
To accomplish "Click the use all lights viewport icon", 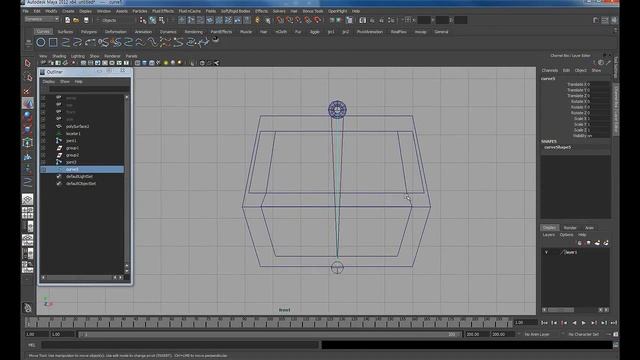I will tap(166, 63).
